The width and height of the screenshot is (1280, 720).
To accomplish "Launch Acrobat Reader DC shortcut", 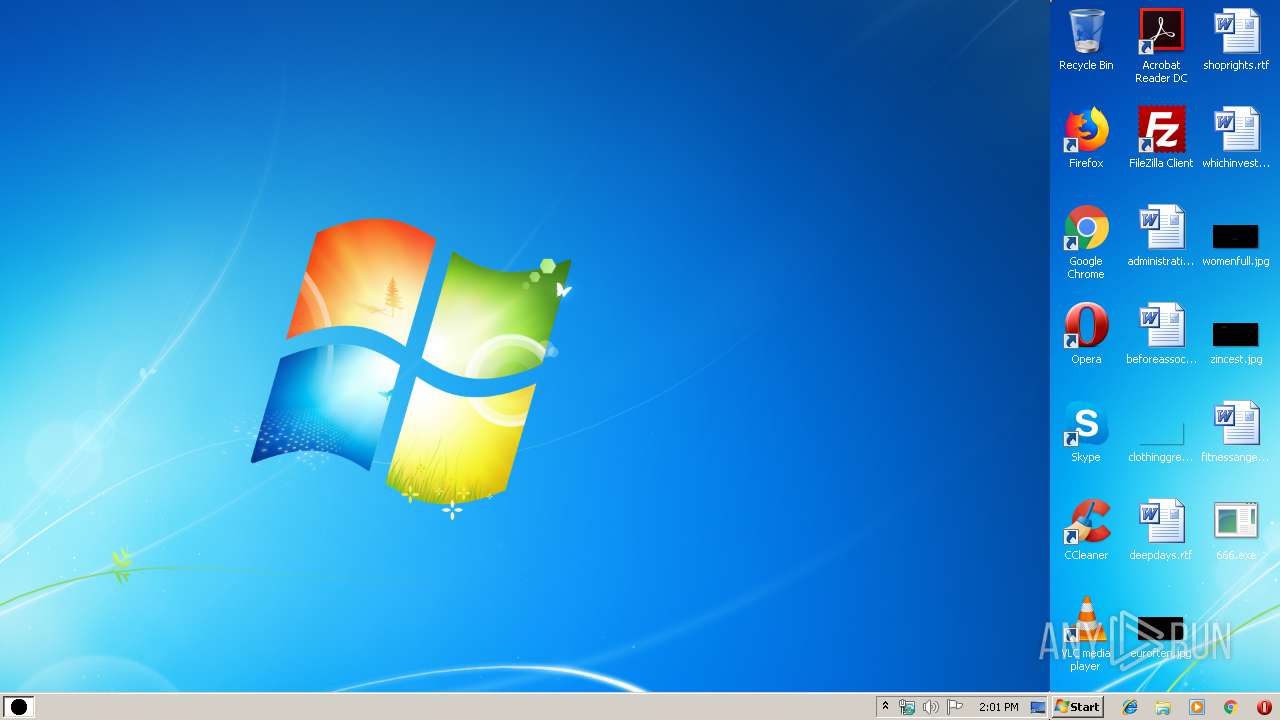I will coord(1161,46).
